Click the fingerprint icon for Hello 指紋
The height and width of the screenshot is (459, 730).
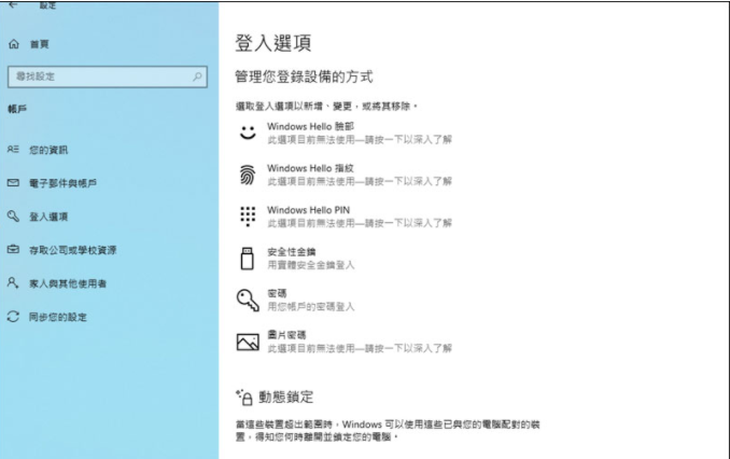[248, 175]
